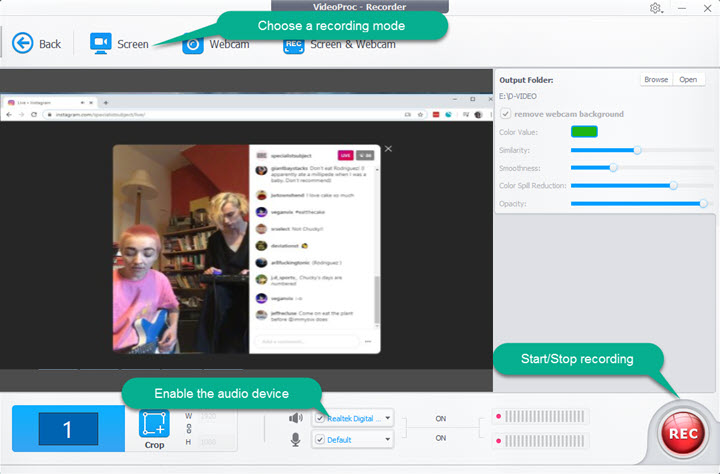Click browser back arrow in preview
720x474 pixels.
pos(9,114)
